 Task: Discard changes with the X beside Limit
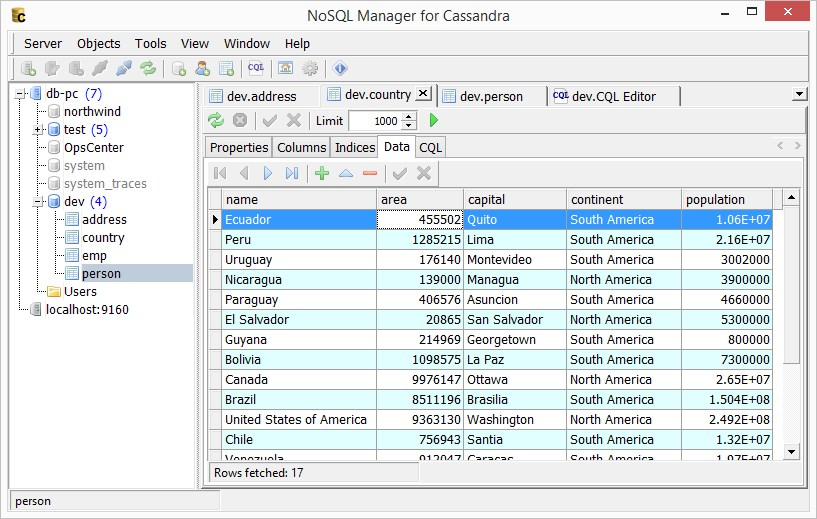(x=294, y=120)
